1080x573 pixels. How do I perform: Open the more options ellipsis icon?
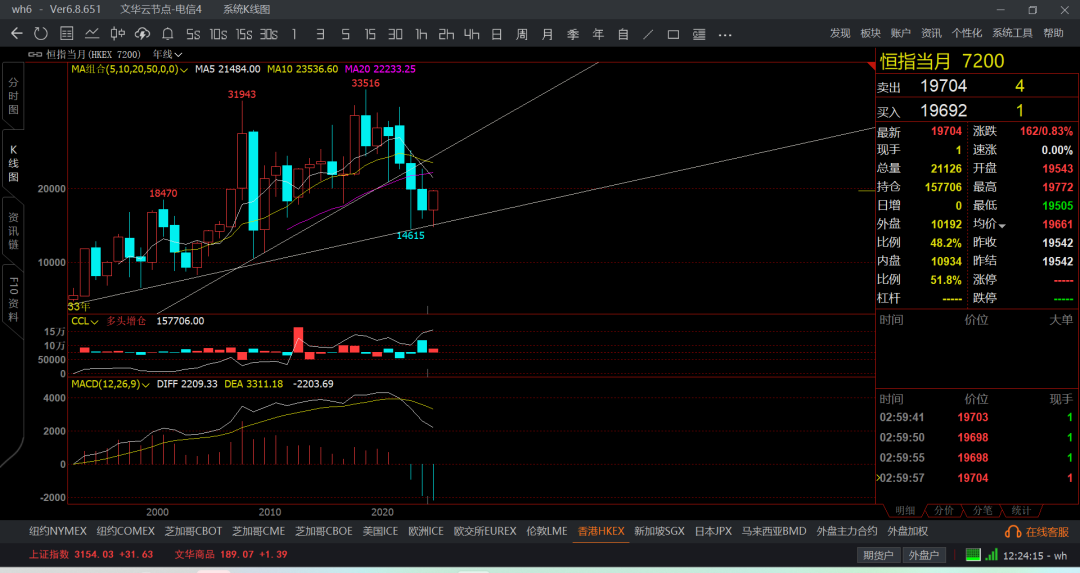(725, 34)
